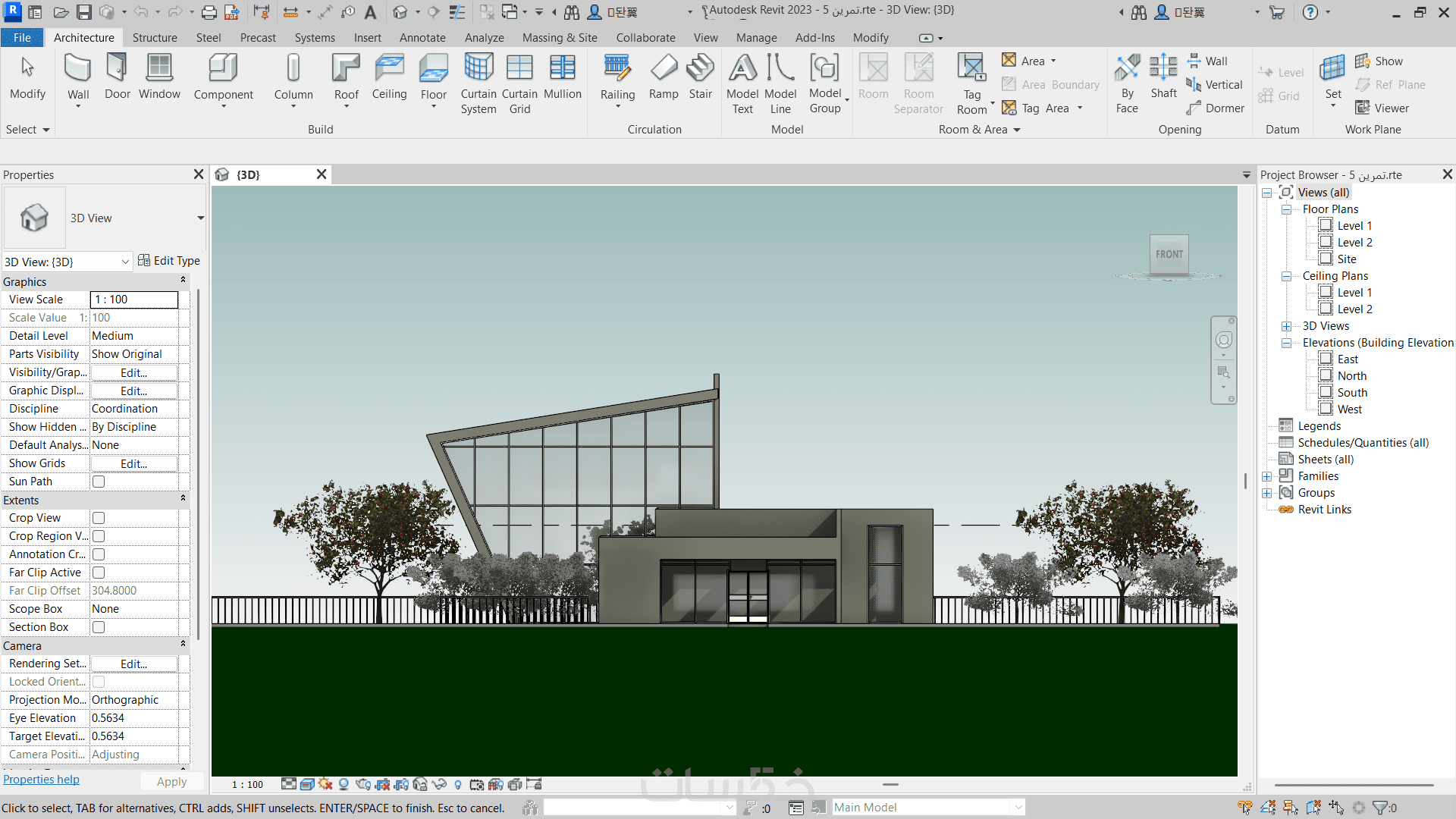
Task: Enable the Sun Path checkbox
Action: (99, 482)
